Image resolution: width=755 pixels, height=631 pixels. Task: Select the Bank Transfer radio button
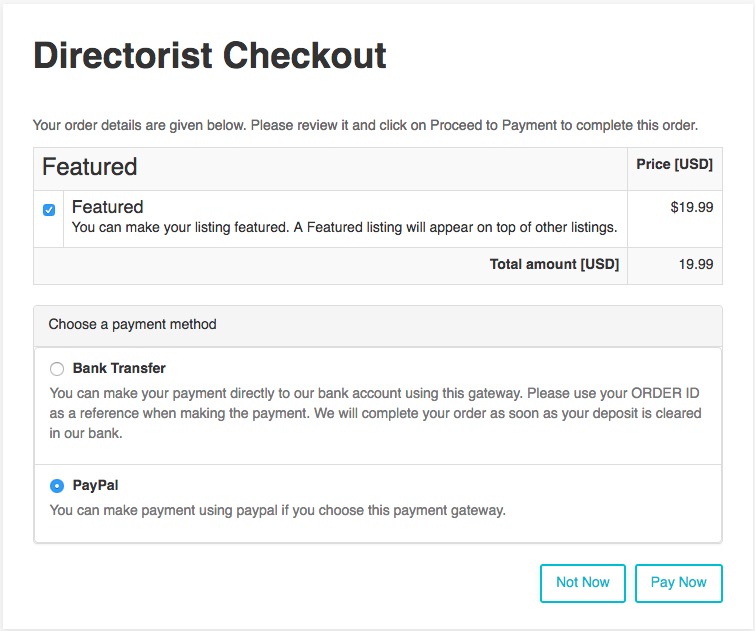57,369
